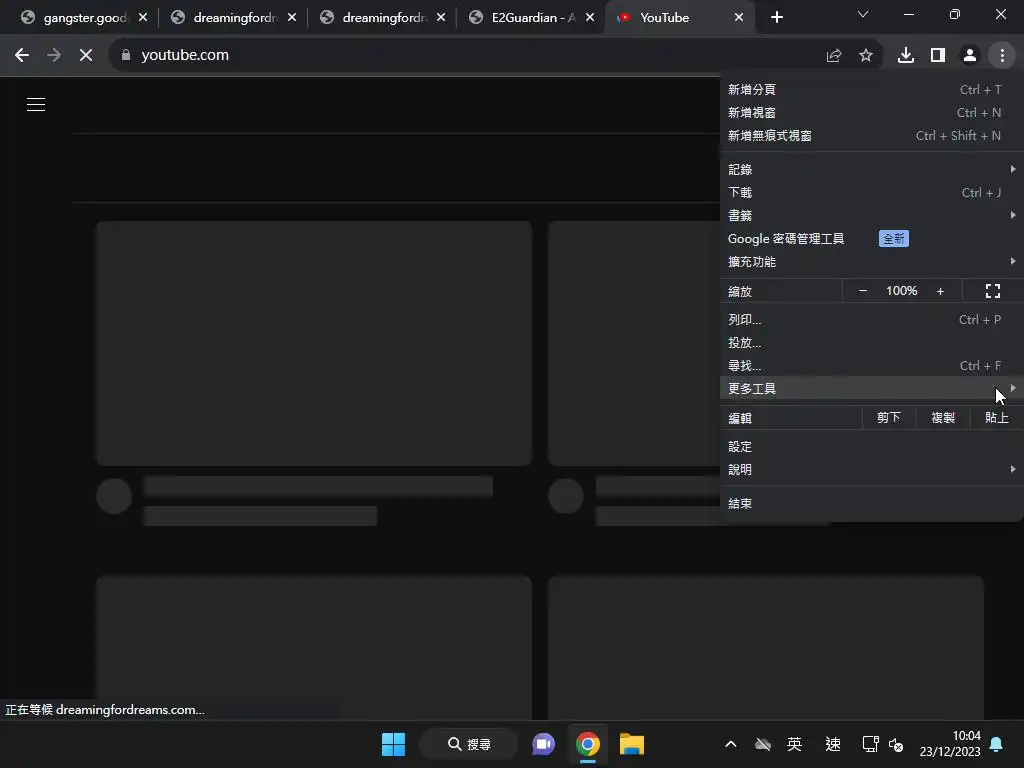Close the gangster.good tab
The width and height of the screenshot is (1024, 768).
(x=143, y=18)
